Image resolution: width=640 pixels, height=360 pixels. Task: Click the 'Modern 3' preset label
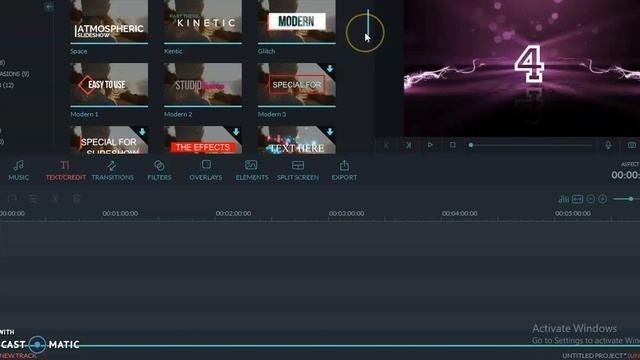pyautogui.click(x=272, y=114)
